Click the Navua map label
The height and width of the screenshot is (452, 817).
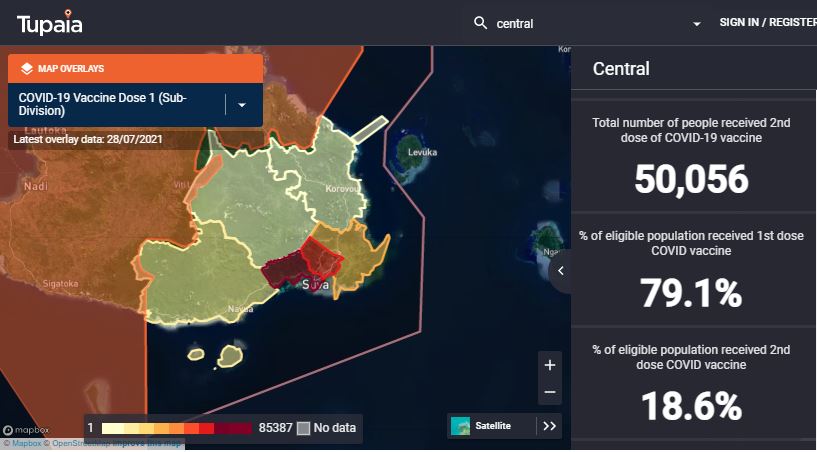point(240,309)
